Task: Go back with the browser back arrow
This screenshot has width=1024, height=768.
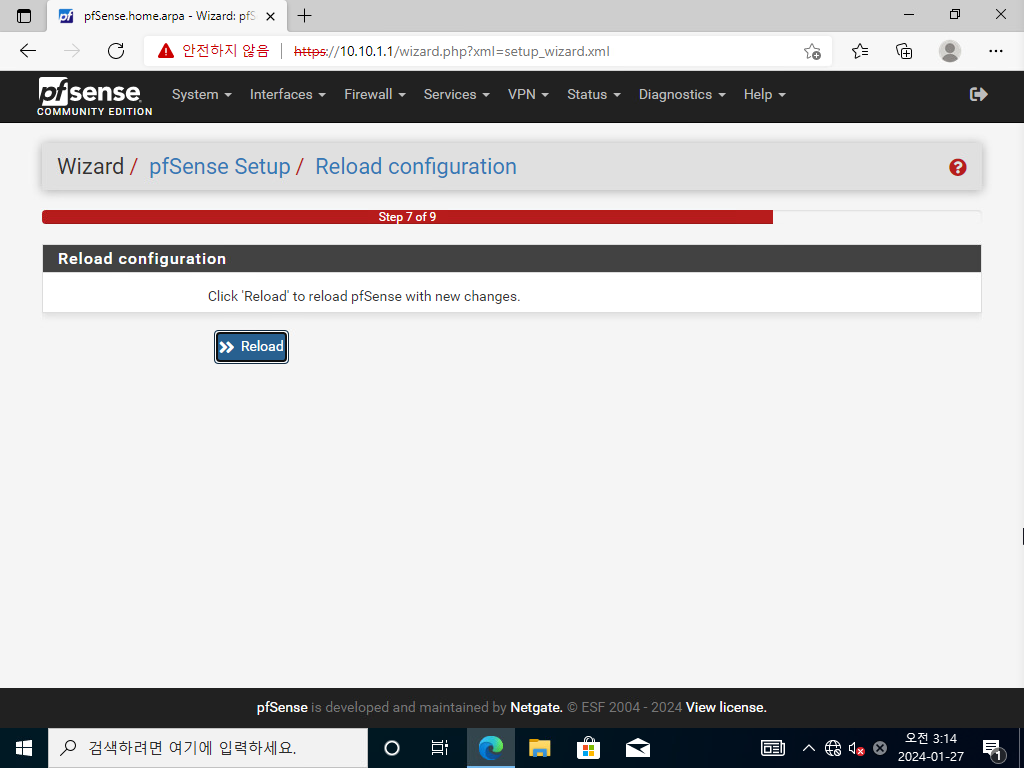Action: (28, 51)
